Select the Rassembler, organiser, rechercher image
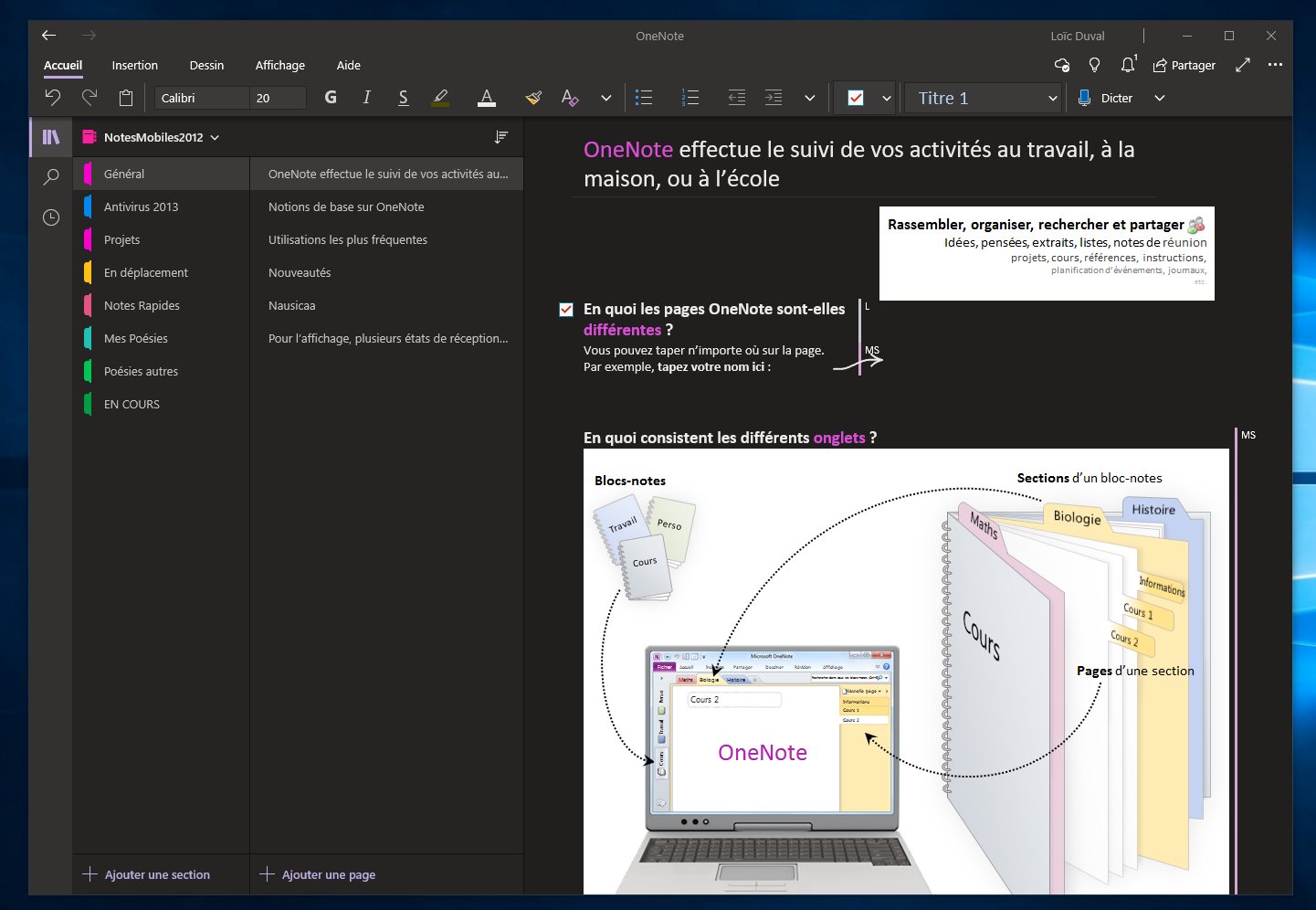Viewport: 1316px width, 910px height. click(1047, 253)
